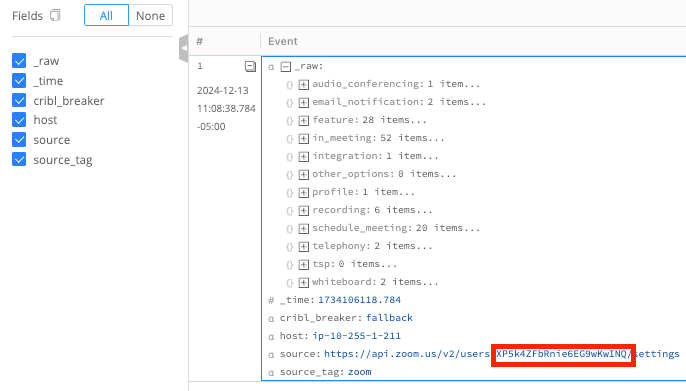Expand the telephony node

point(304,247)
